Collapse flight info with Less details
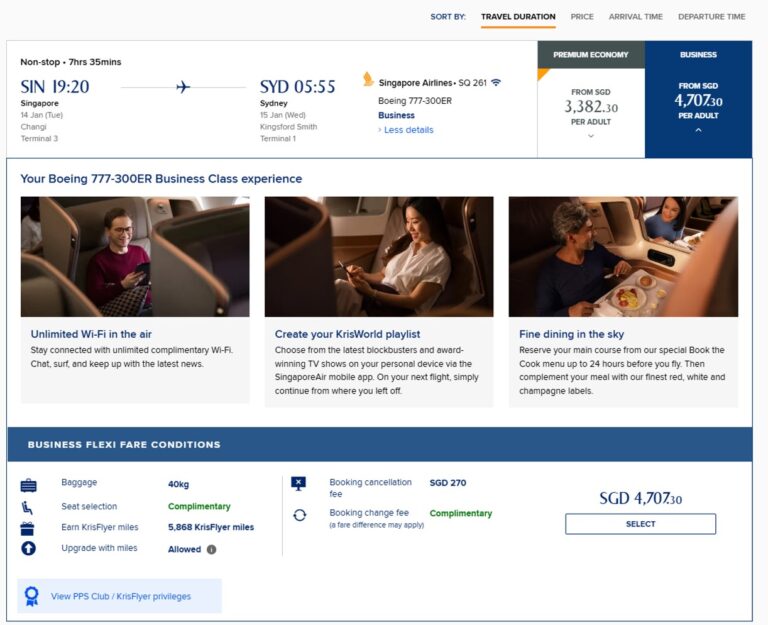768x625 pixels. pyautogui.click(x=406, y=130)
